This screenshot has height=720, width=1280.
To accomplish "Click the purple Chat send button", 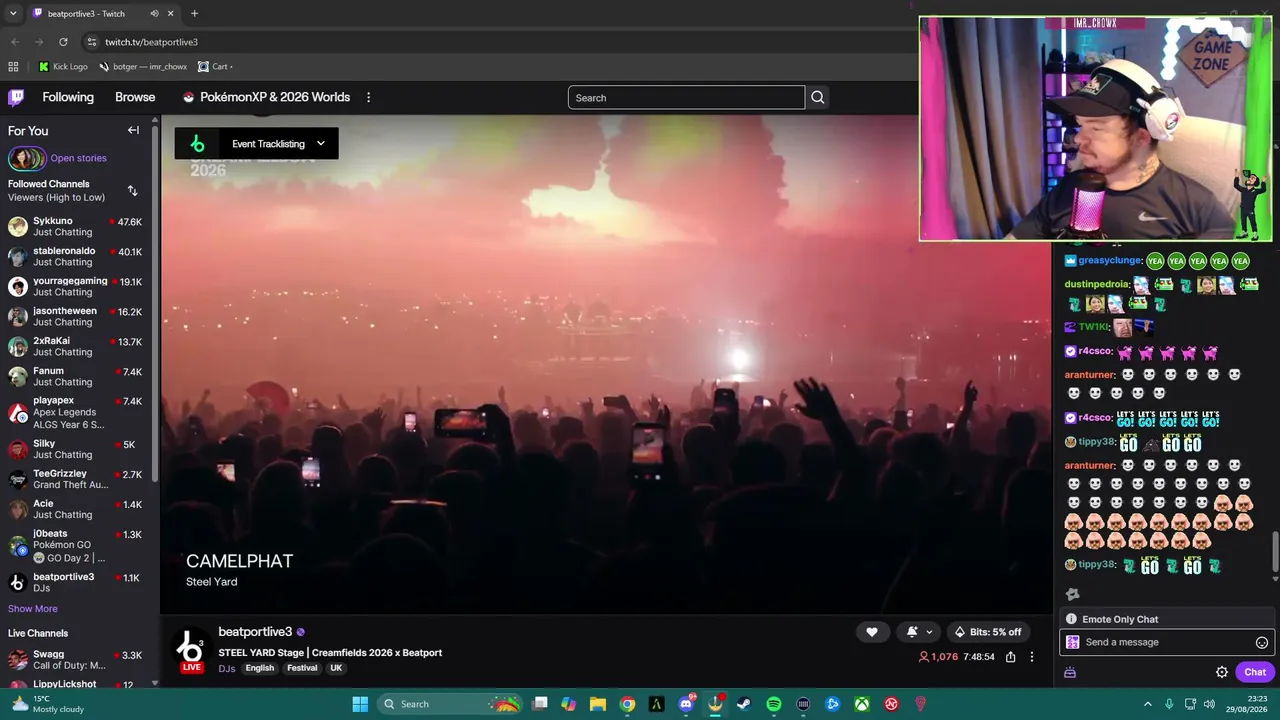I will pos(1255,672).
